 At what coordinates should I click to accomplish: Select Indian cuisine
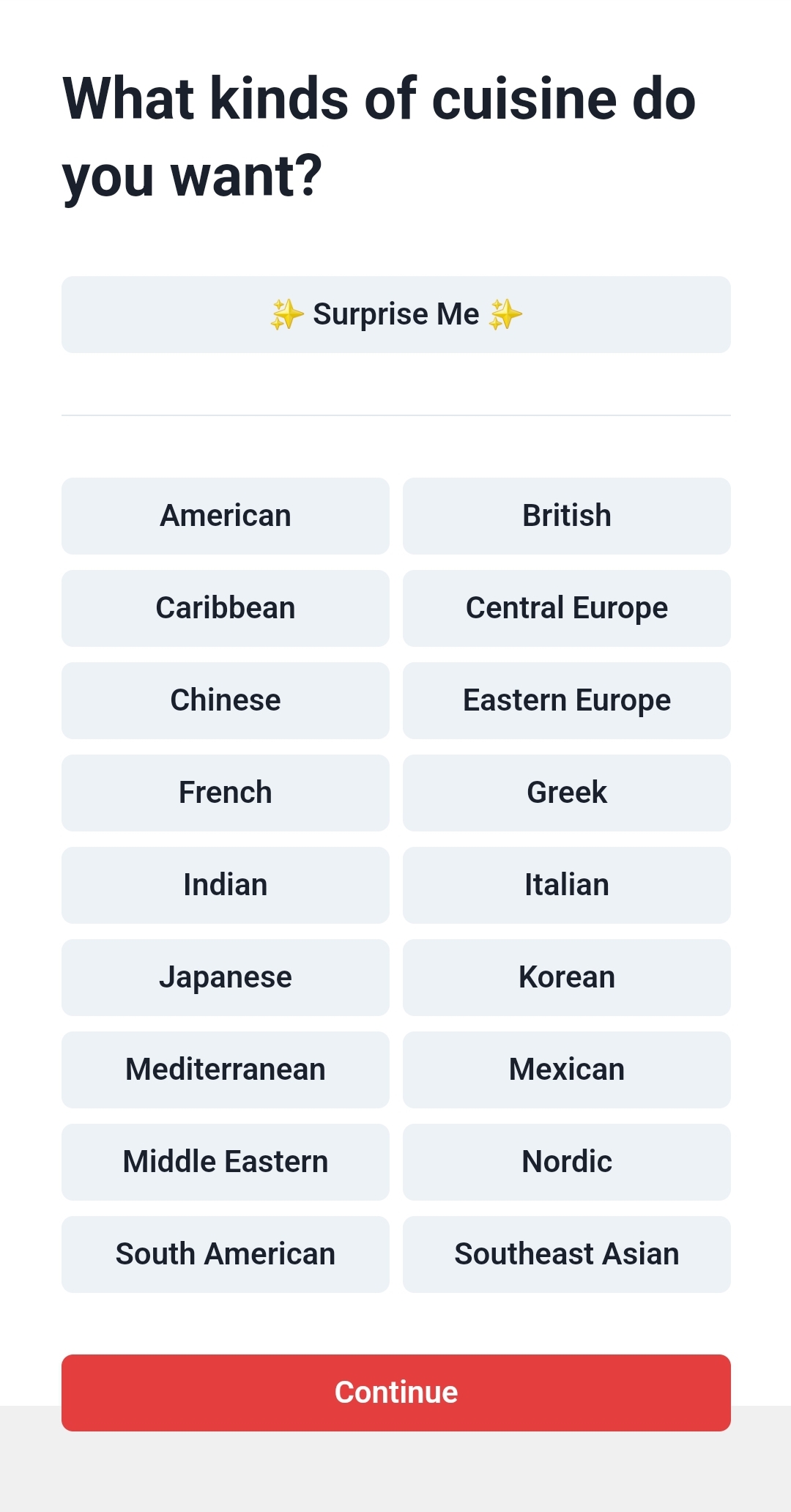point(226,885)
